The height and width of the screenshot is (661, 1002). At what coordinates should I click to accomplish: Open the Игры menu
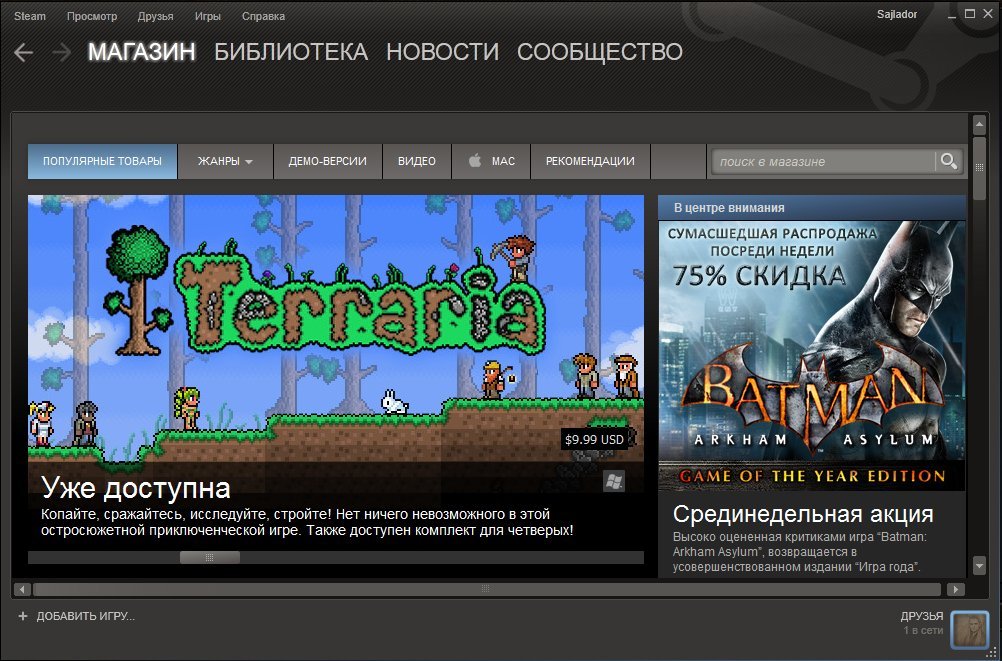pyautogui.click(x=208, y=16)
